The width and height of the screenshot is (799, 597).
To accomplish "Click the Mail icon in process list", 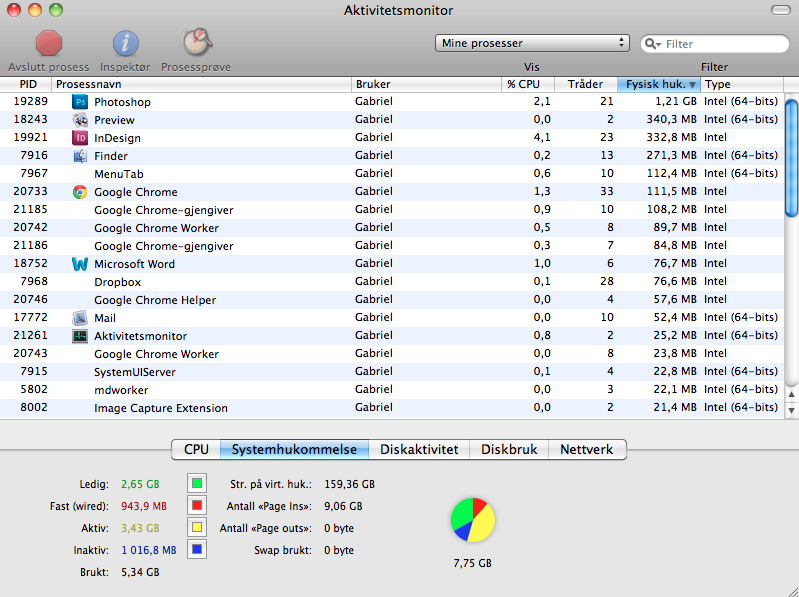I will tap(80, 318).
